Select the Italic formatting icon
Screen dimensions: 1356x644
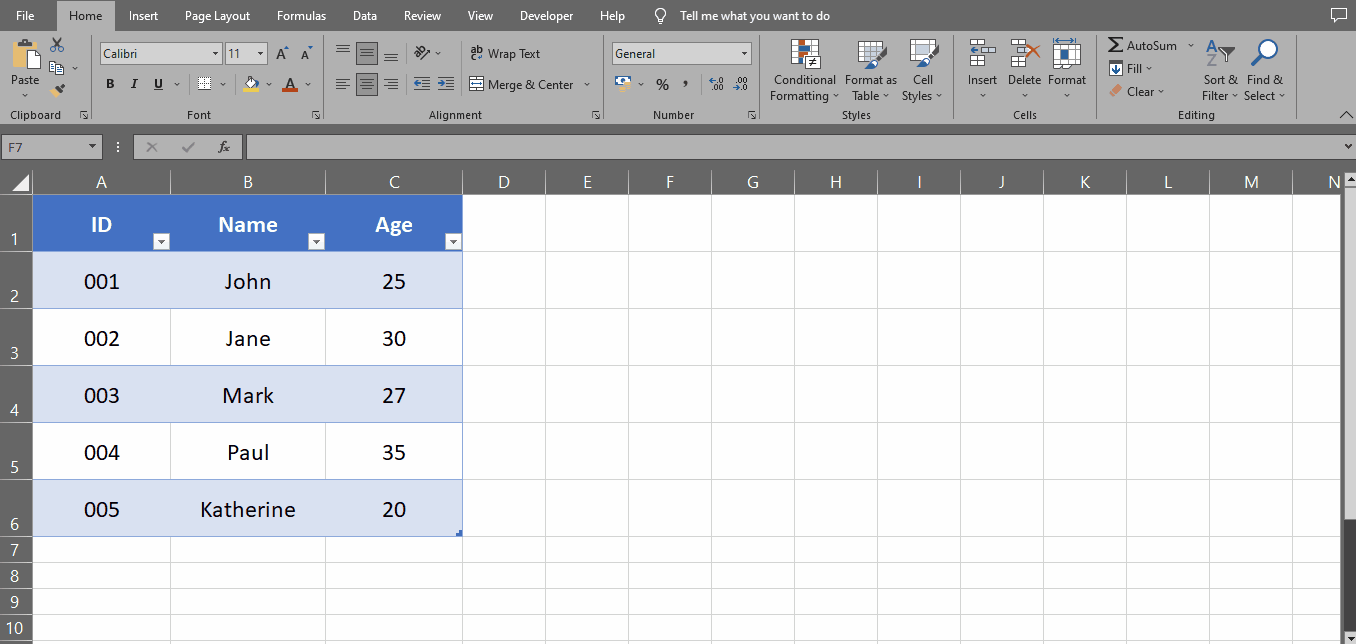(133, 84)
